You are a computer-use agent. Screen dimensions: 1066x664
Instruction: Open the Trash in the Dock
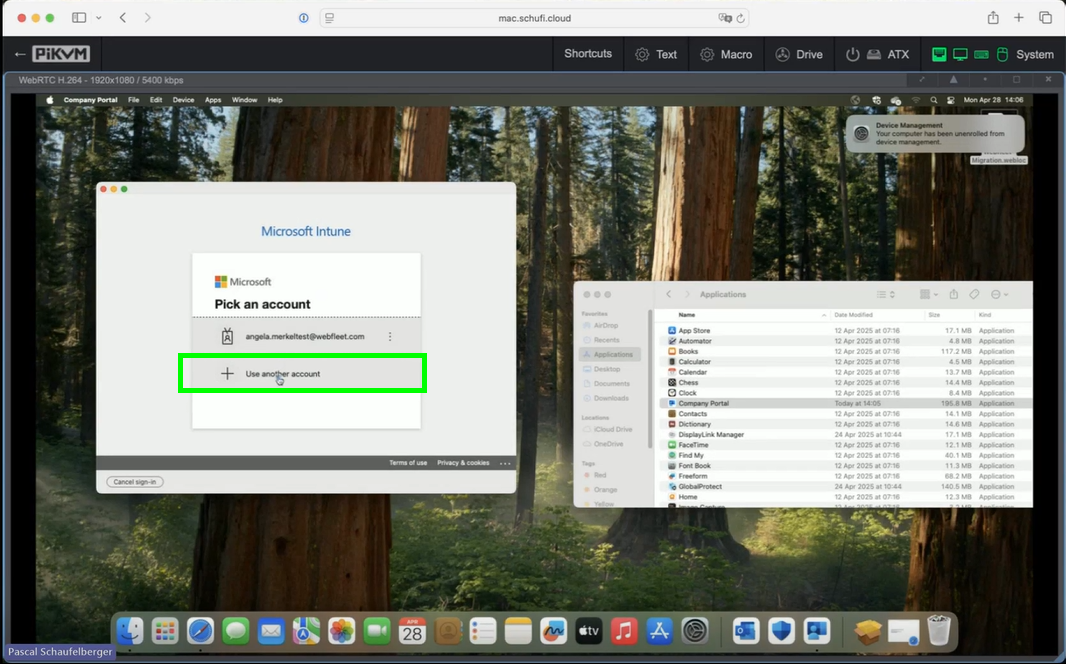[939, 631]
